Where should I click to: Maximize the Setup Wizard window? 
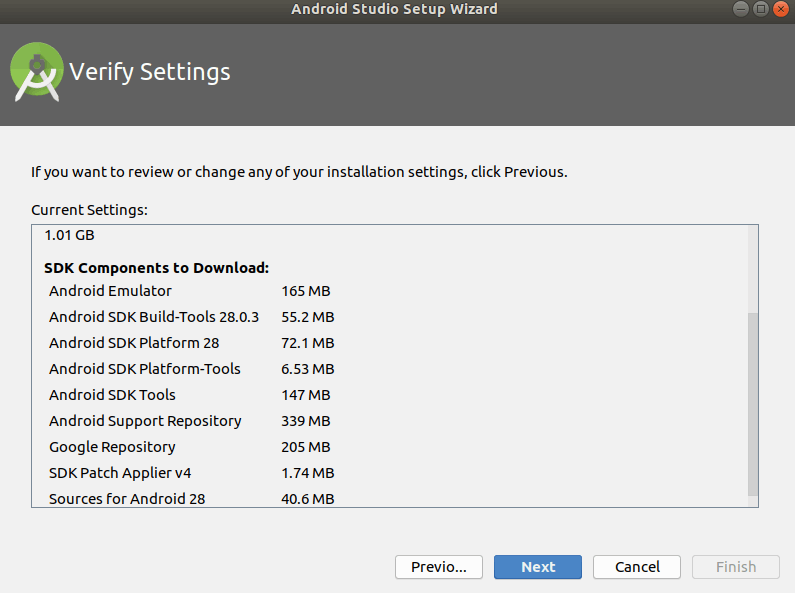click(761, 9)
